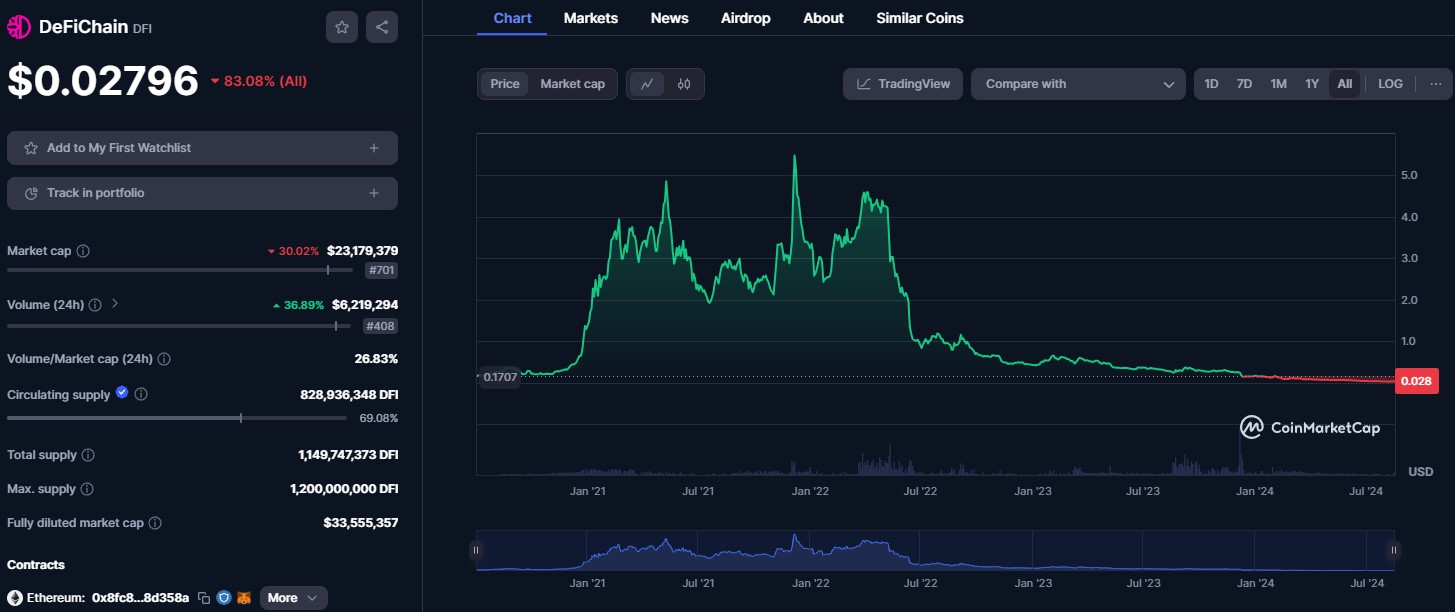Switch to candlestick chart icon
1455x612 pixels.
tap(684, 84)
